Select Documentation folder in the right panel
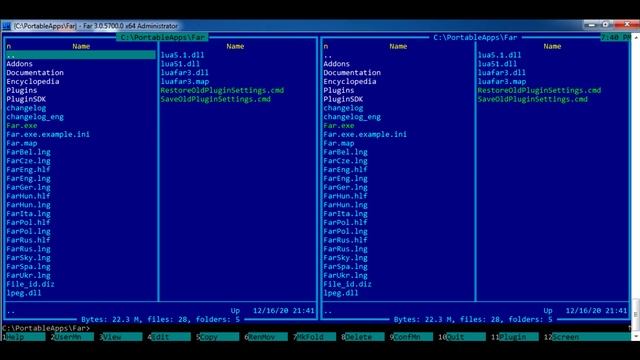 pos(352,73)
